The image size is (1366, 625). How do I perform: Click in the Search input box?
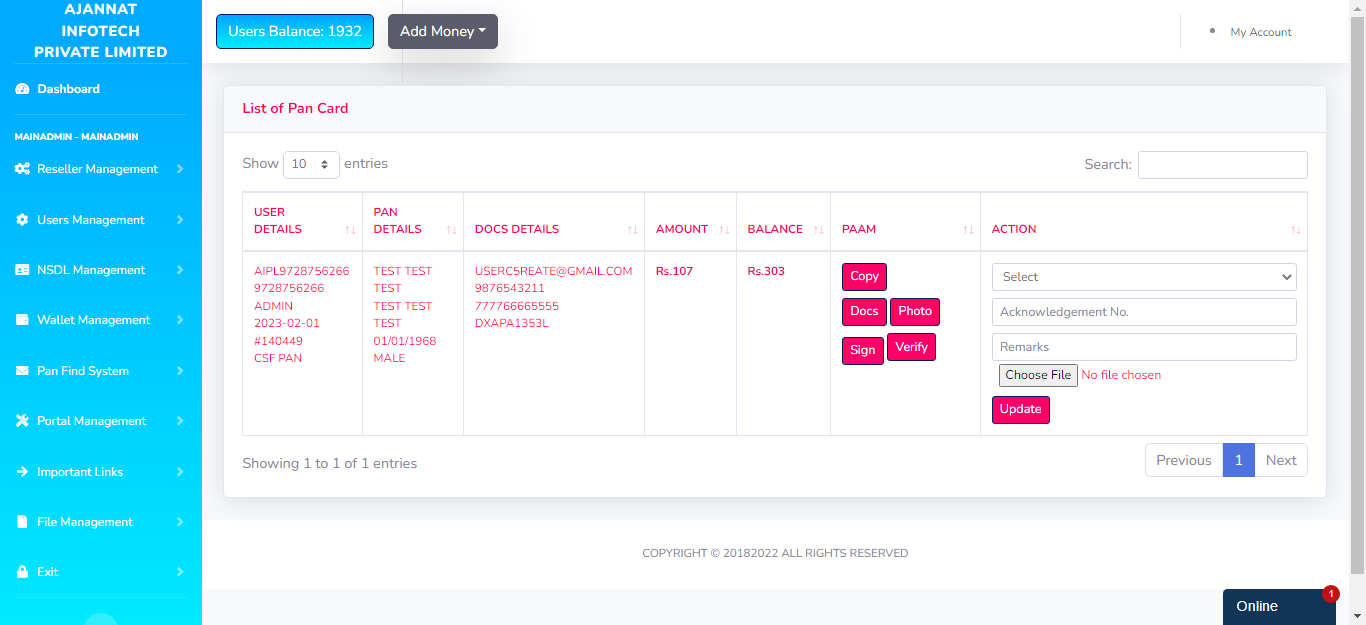pyautogui.click(x=1222, y=165)
